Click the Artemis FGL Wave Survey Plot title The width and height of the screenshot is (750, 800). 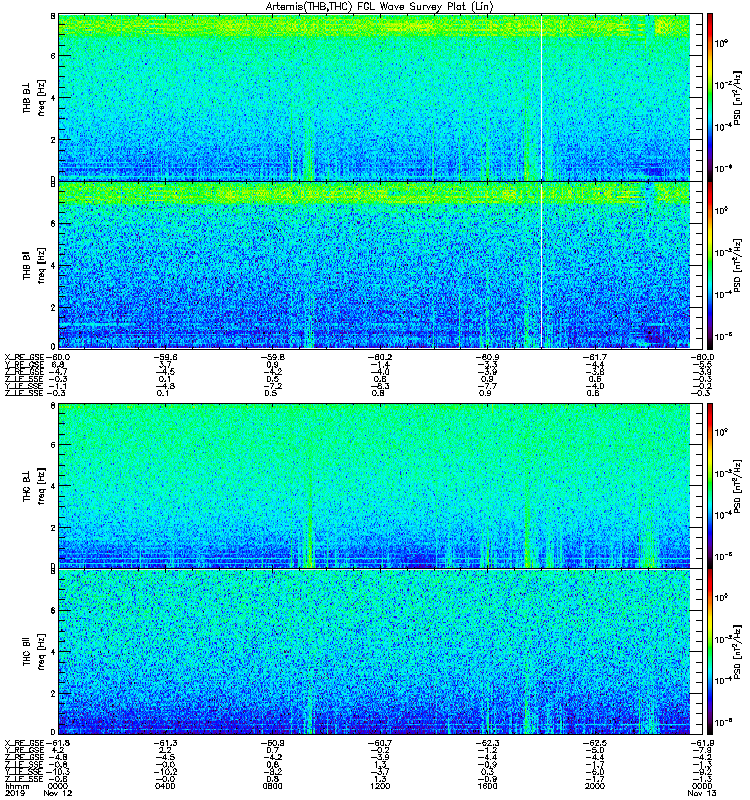(x=379, y=7)
